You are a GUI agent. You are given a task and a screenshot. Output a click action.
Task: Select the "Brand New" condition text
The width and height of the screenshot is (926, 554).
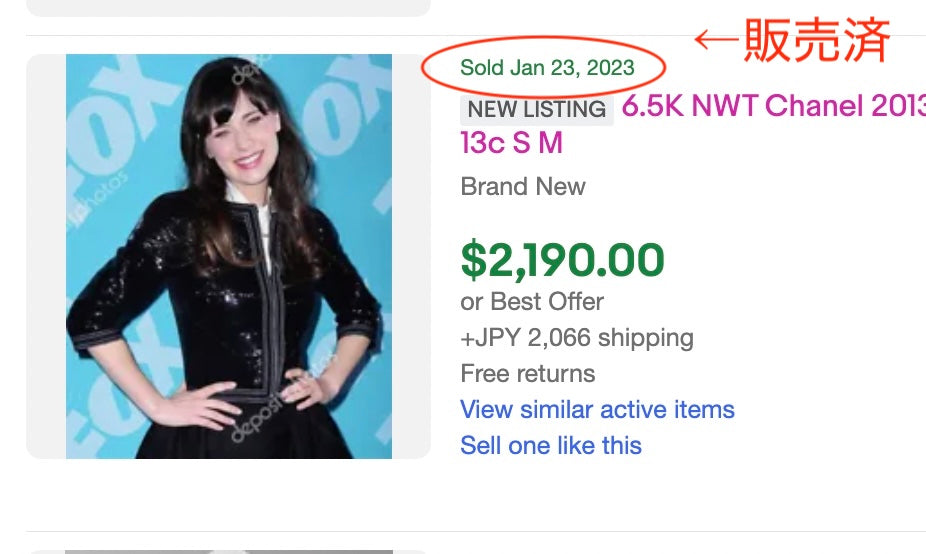pos(523,187)
